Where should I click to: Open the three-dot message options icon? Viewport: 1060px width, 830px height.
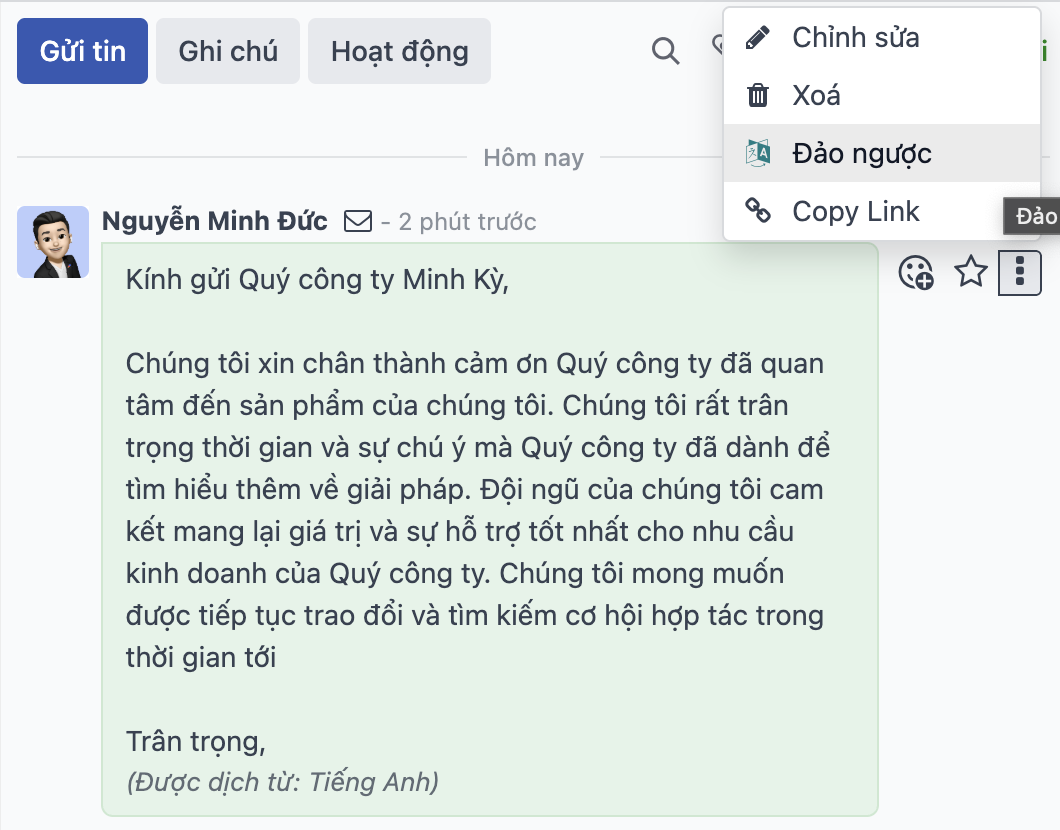pos(1019,271)
